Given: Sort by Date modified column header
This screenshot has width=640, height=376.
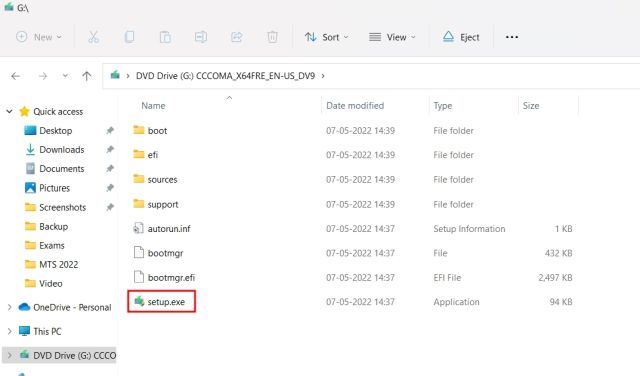Looking at the screenshot, I should pyautogui.click(x=355, y=106).
